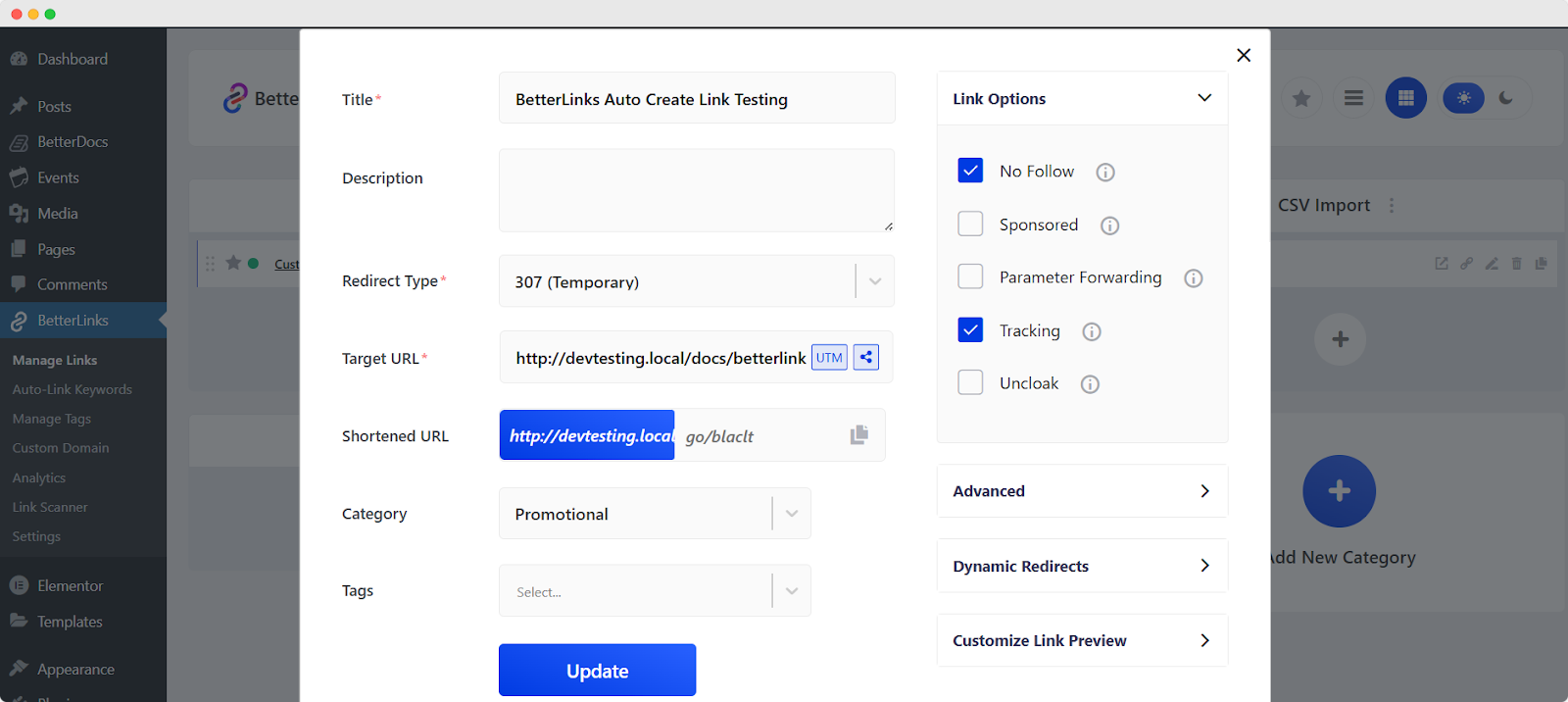Image resolution: width=1568 pixels, height=702 pixels.
Task: Click the star icon on link row
Action: pyautogui.click(x=233, y=263)
